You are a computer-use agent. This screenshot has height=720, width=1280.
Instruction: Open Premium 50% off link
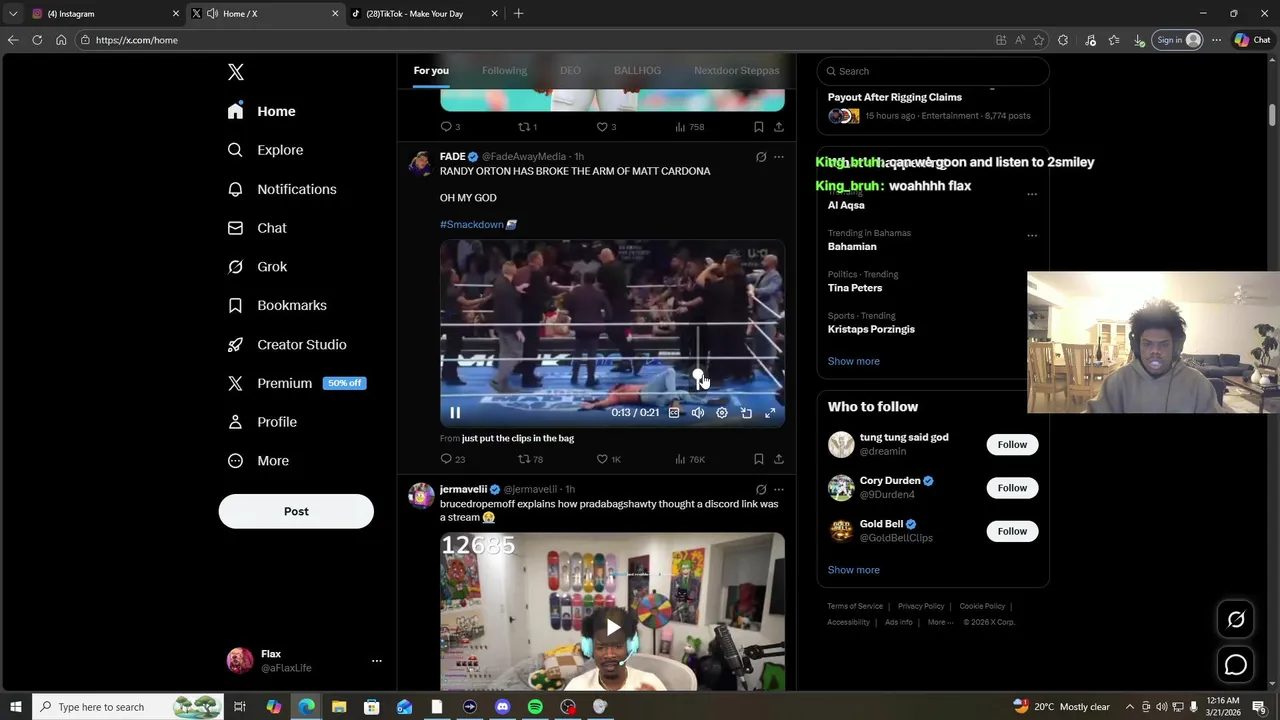(x=296, y=383)
